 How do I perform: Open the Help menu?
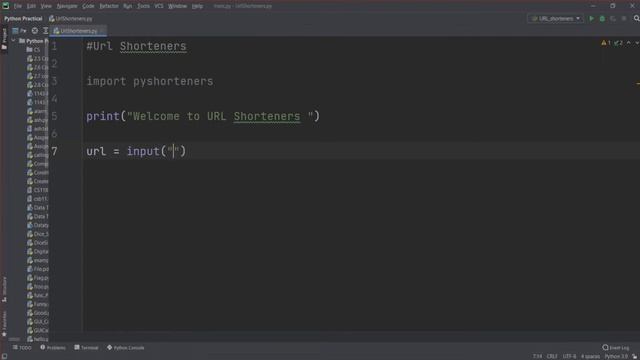(x=198, y=6)
